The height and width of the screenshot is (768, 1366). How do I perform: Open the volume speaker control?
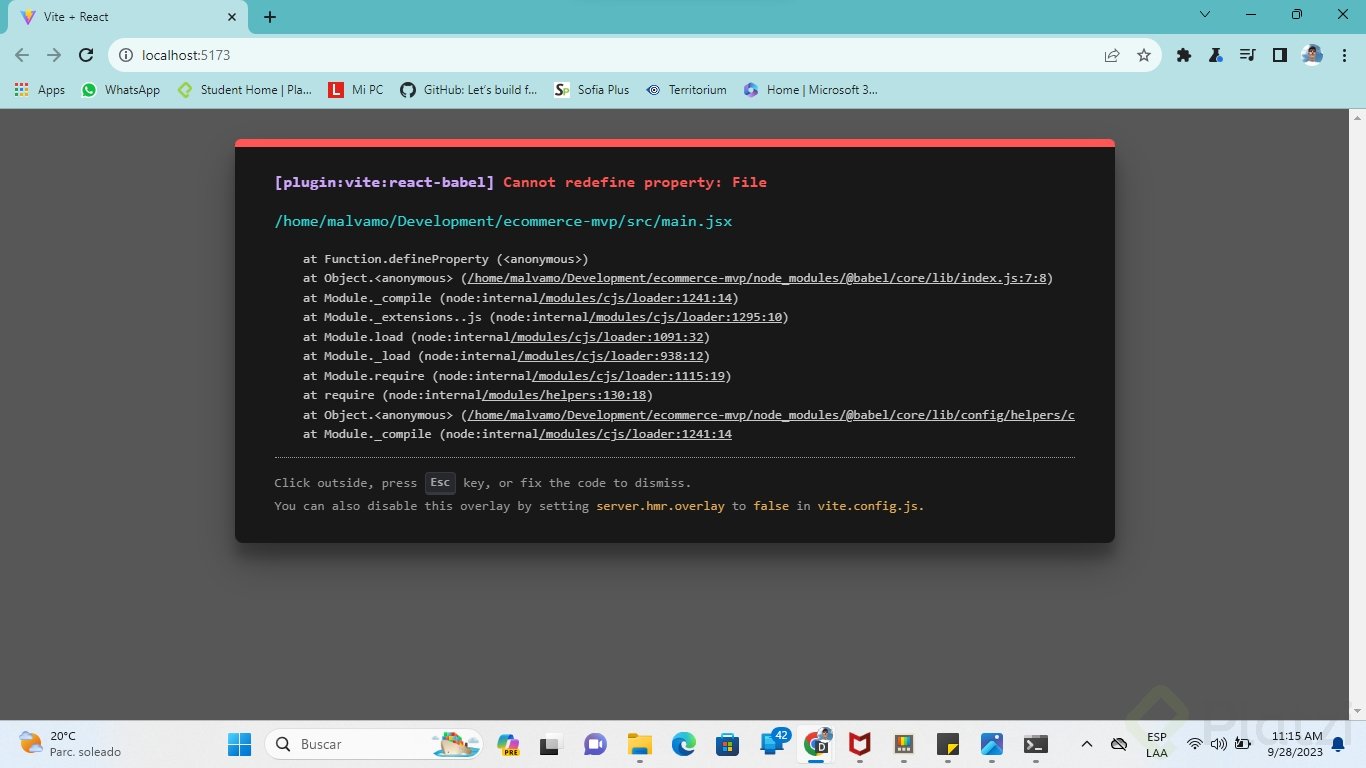1218,744
